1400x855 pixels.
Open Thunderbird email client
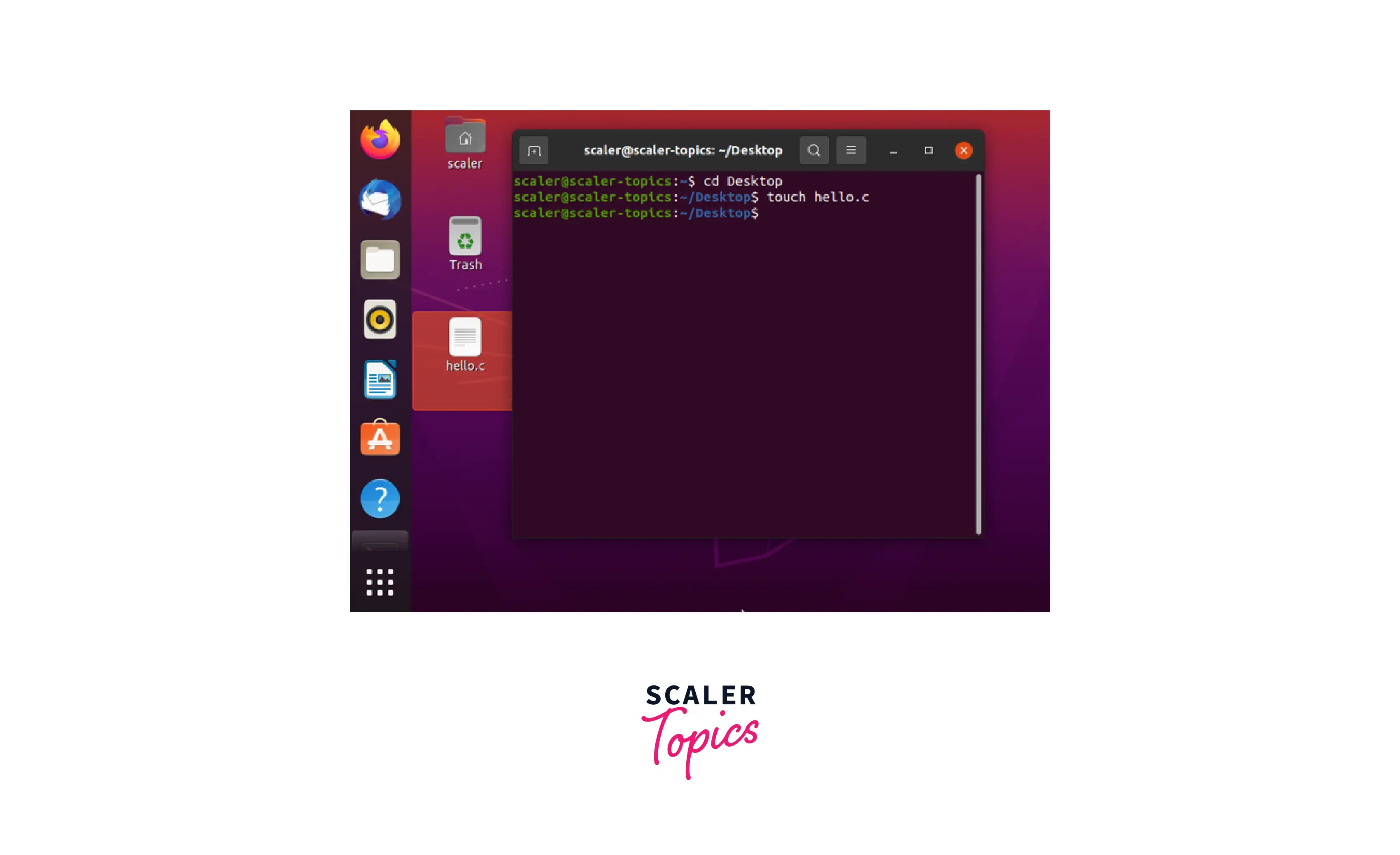[x=381, y=199]
